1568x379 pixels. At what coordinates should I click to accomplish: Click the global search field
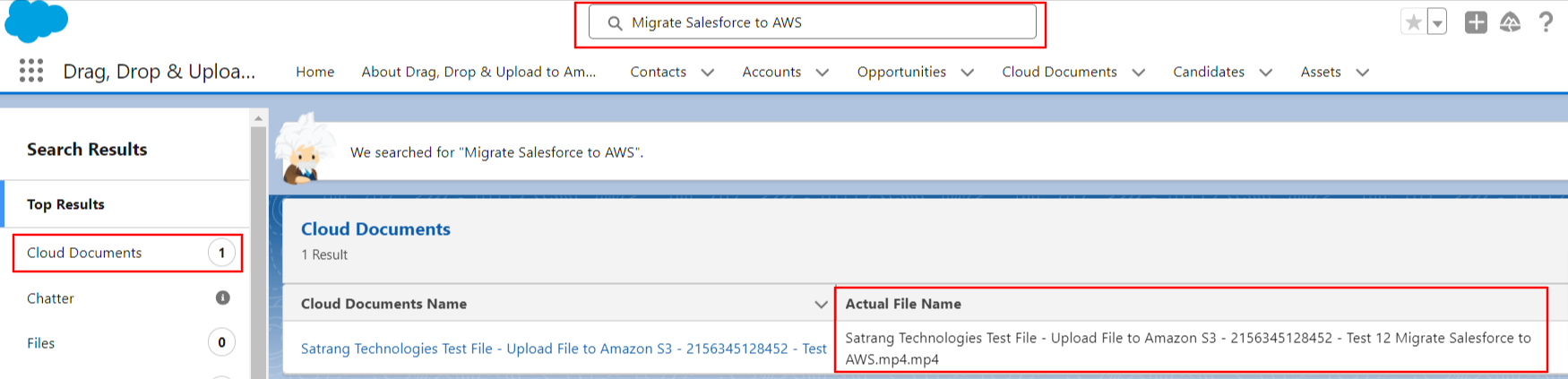812,22
